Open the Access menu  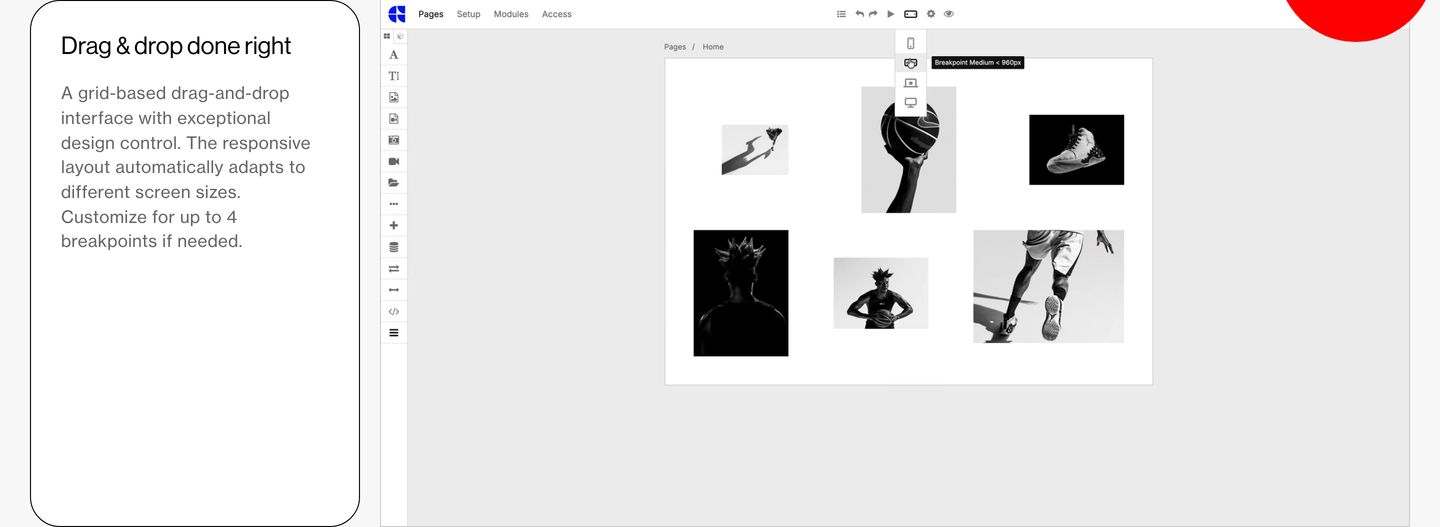point(557,14)
